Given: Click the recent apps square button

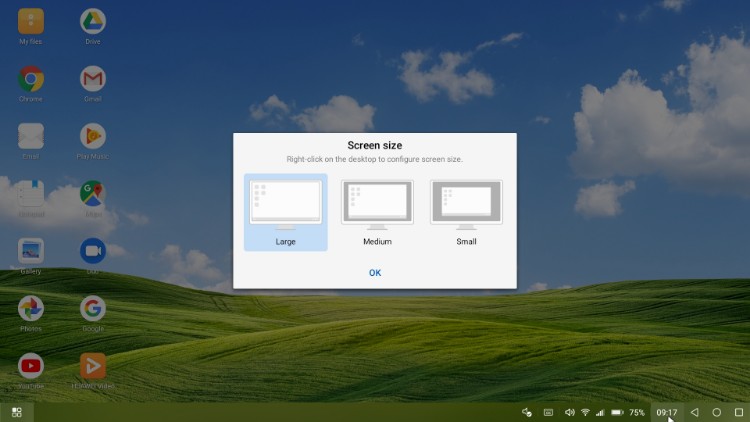Looking at the screenshot, I should (739, 412).
